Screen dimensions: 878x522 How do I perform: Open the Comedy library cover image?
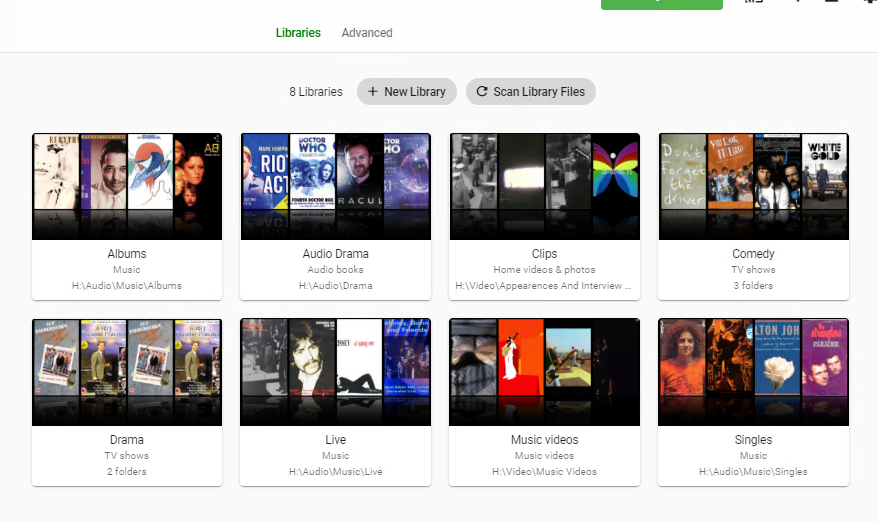(x=754, y=187)
